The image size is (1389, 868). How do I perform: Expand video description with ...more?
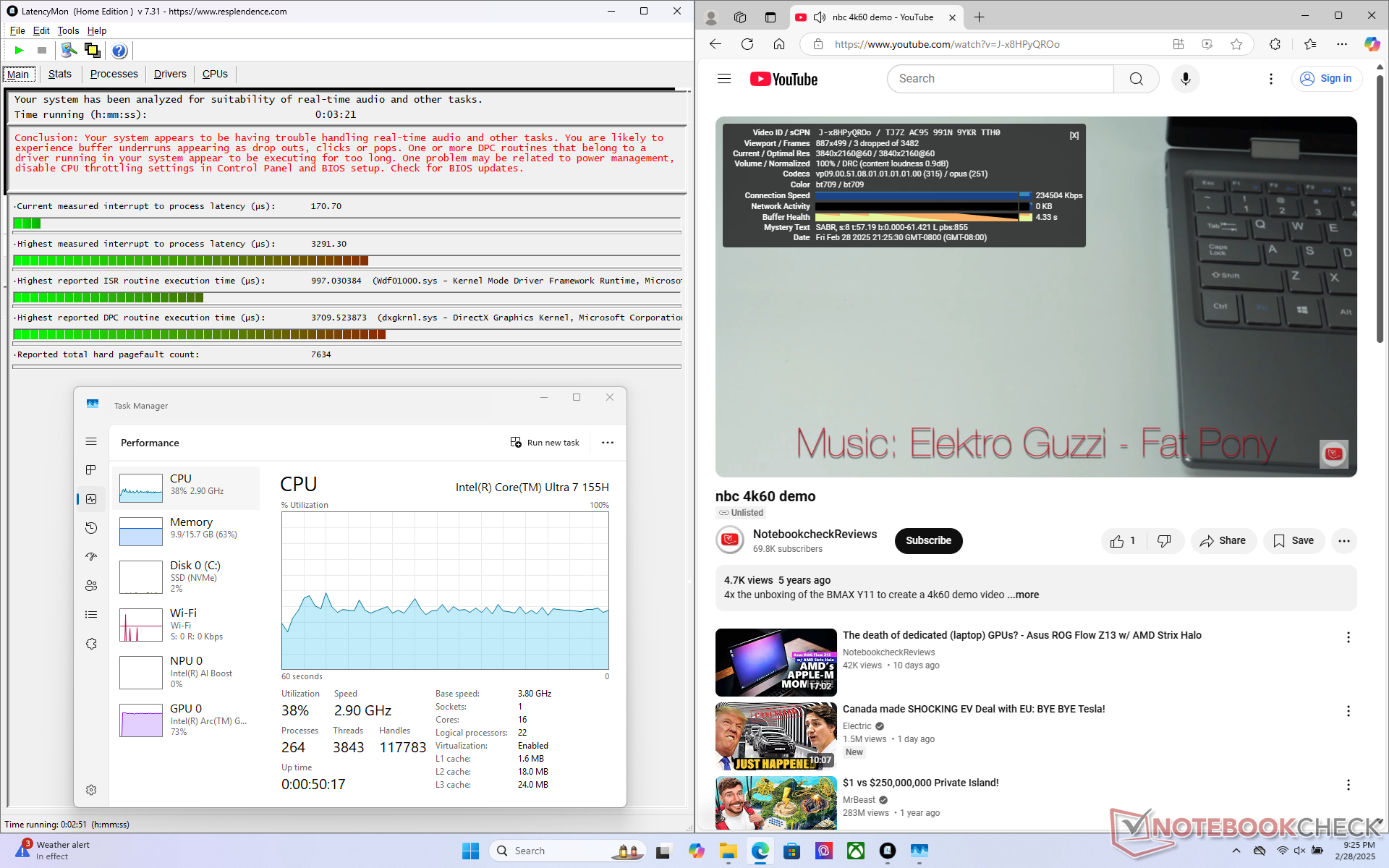tap(1023, 595)
